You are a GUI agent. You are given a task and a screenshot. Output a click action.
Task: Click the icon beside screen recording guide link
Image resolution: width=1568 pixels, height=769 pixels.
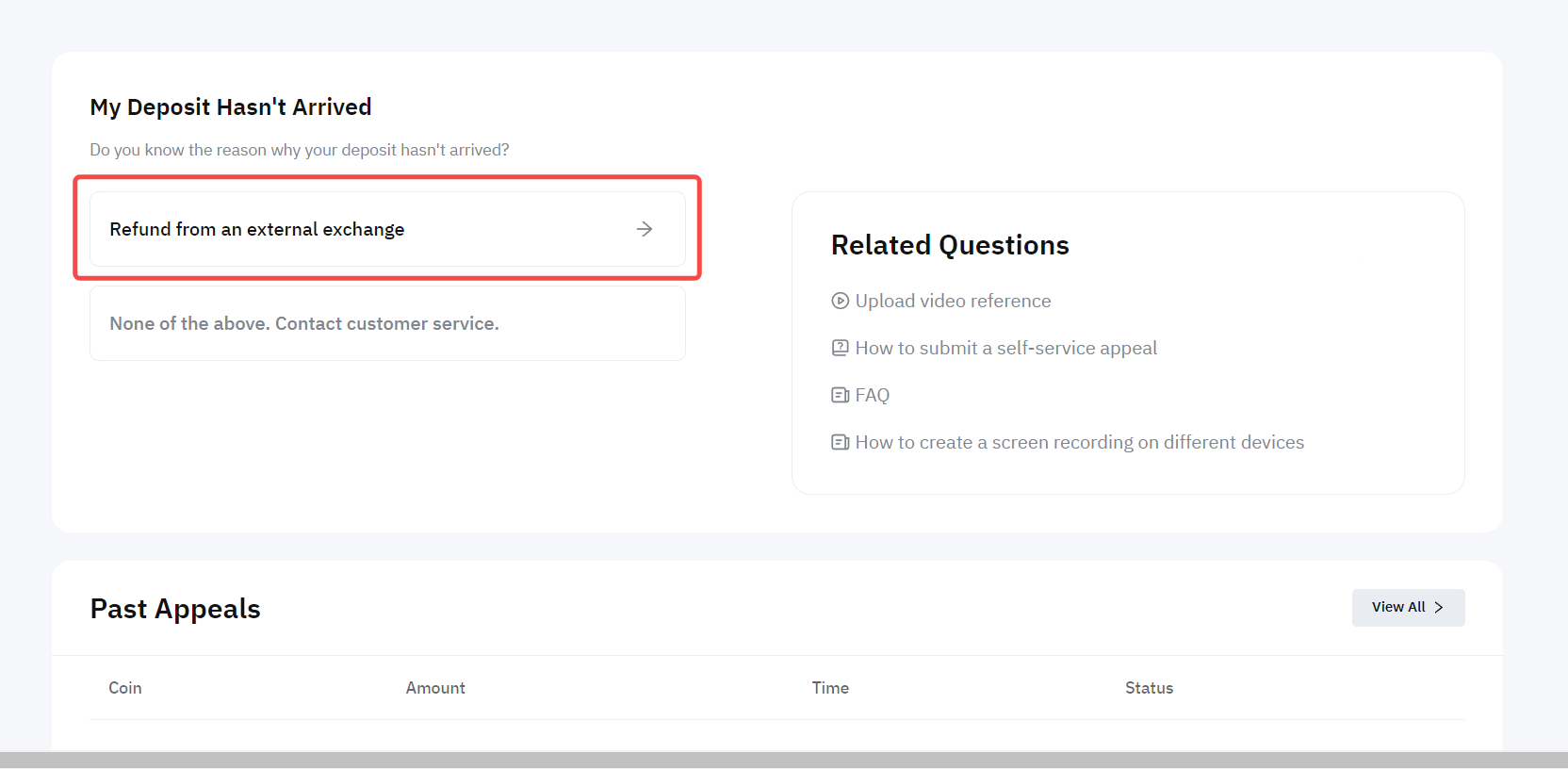(x=840, y=442)
